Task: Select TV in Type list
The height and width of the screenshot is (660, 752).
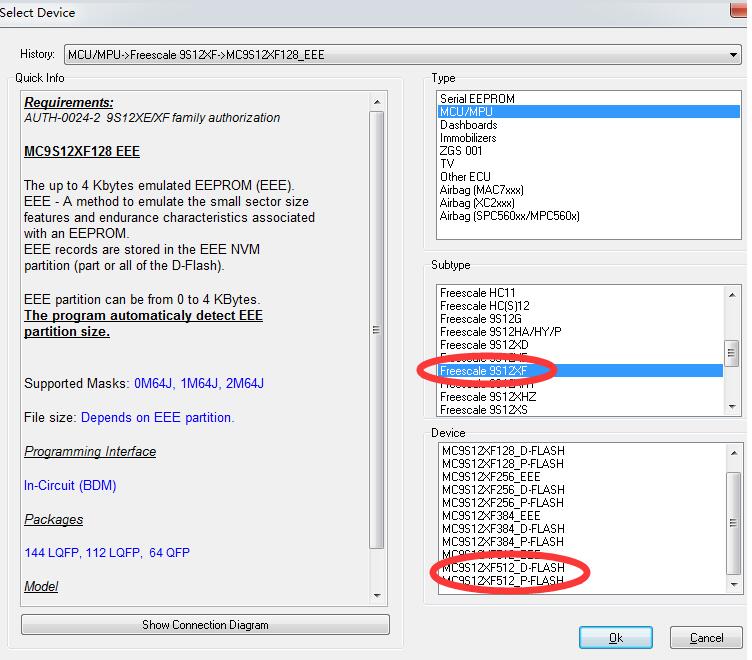Action: [x=588, y=164]
